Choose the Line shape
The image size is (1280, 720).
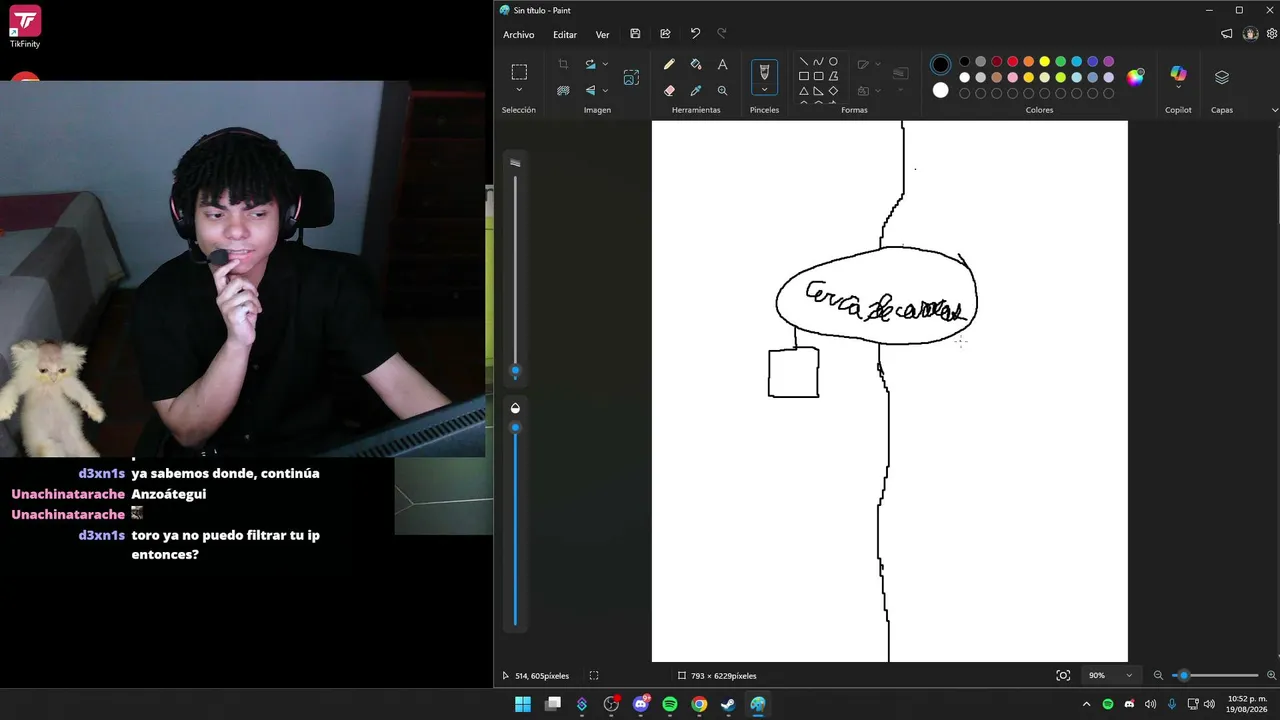point(804,62)
